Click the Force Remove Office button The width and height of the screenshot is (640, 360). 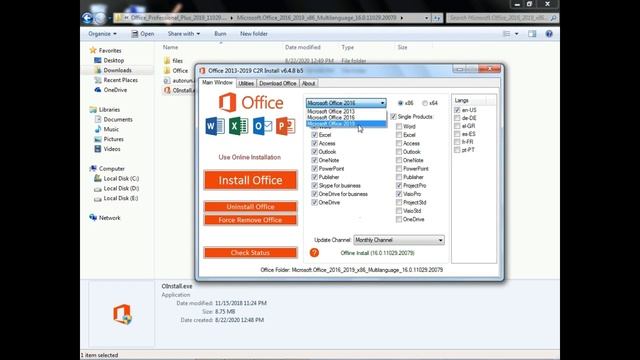251,220
